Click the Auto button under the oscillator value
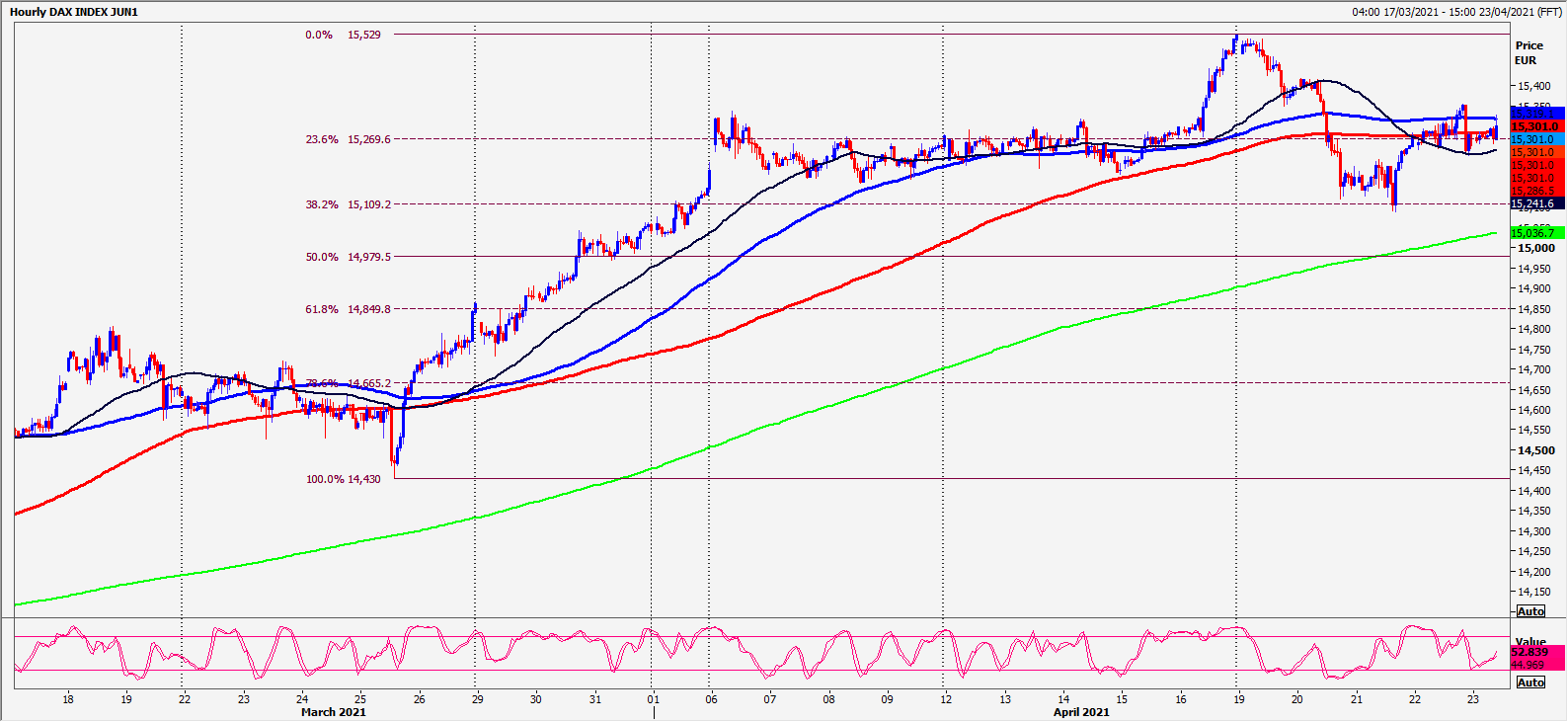 point(1530,682)
